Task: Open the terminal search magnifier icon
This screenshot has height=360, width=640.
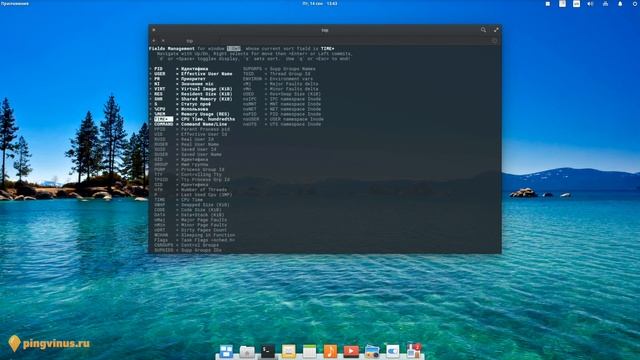Action: 483,30
